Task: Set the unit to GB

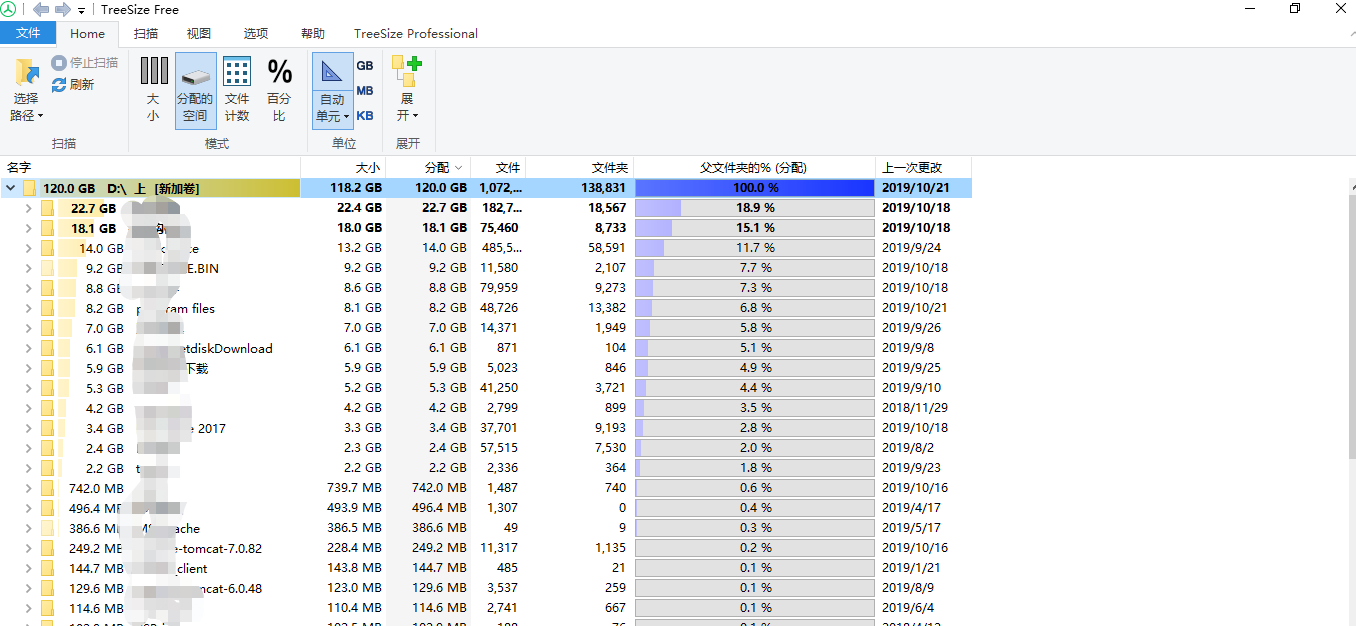Action: 365,65
